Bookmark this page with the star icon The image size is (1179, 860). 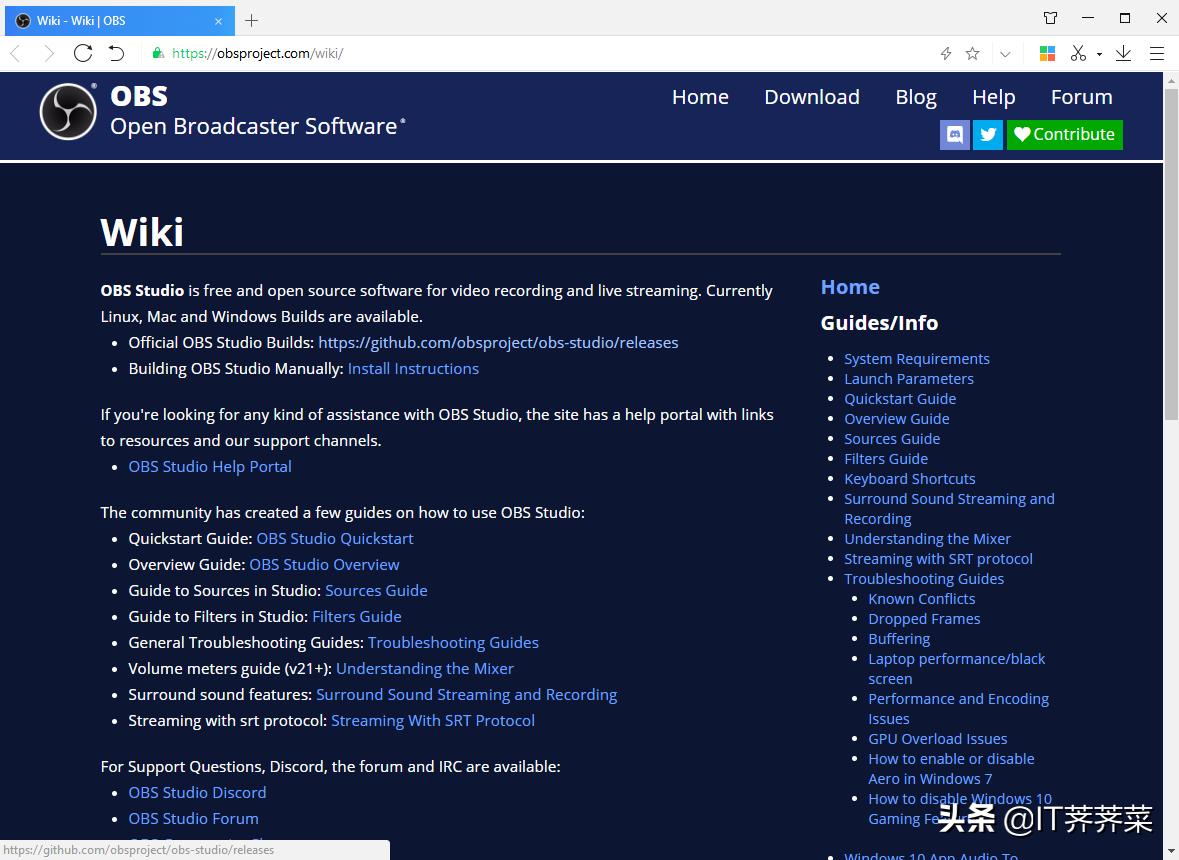[x=972, y=54]
